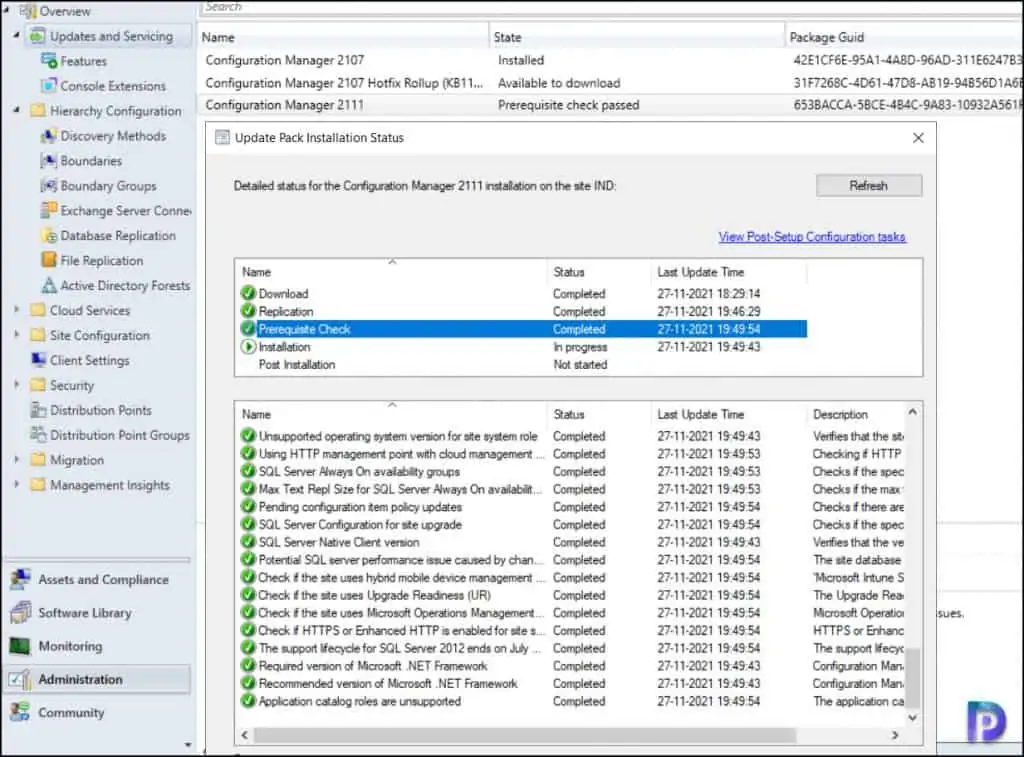Switch to Assets and Compliance workspace
This screenshot has height=757, width=1024.
click(x=98, y=579)
